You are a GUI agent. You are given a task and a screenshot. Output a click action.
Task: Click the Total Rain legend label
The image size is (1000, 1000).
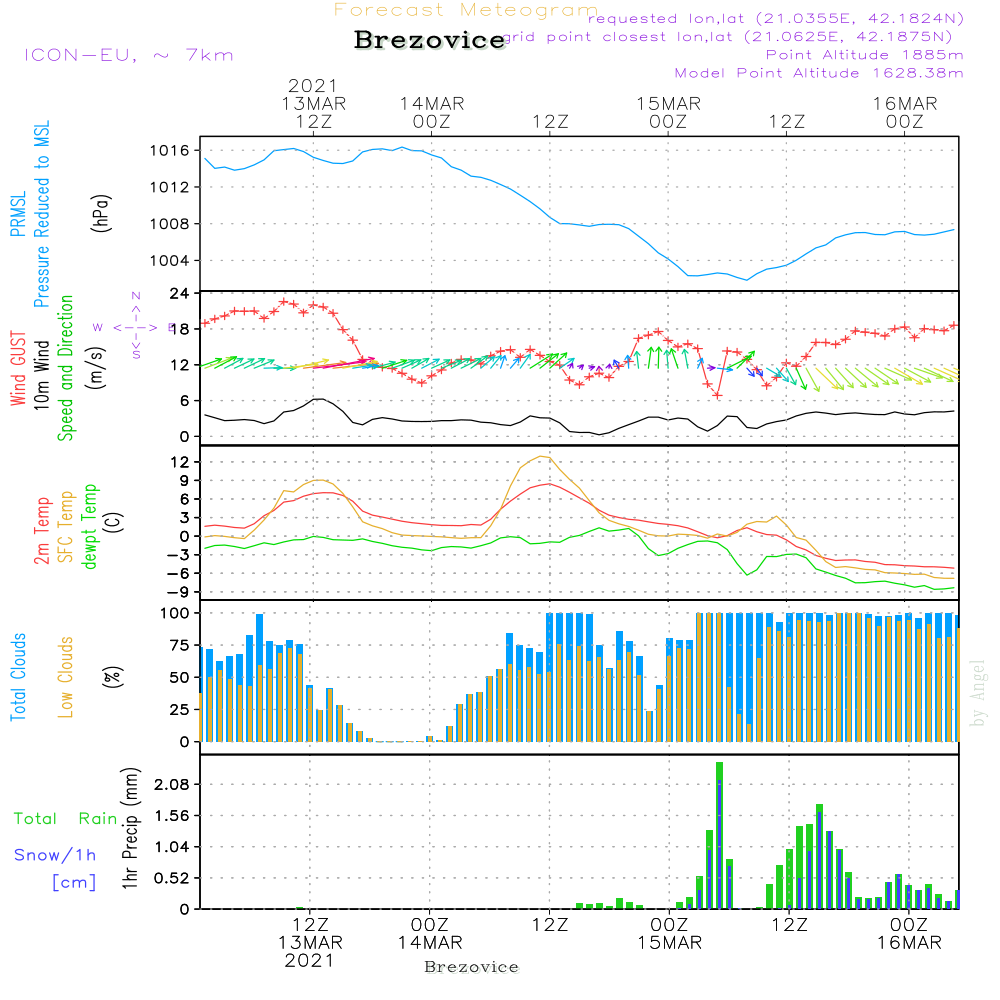click(66, 818)
